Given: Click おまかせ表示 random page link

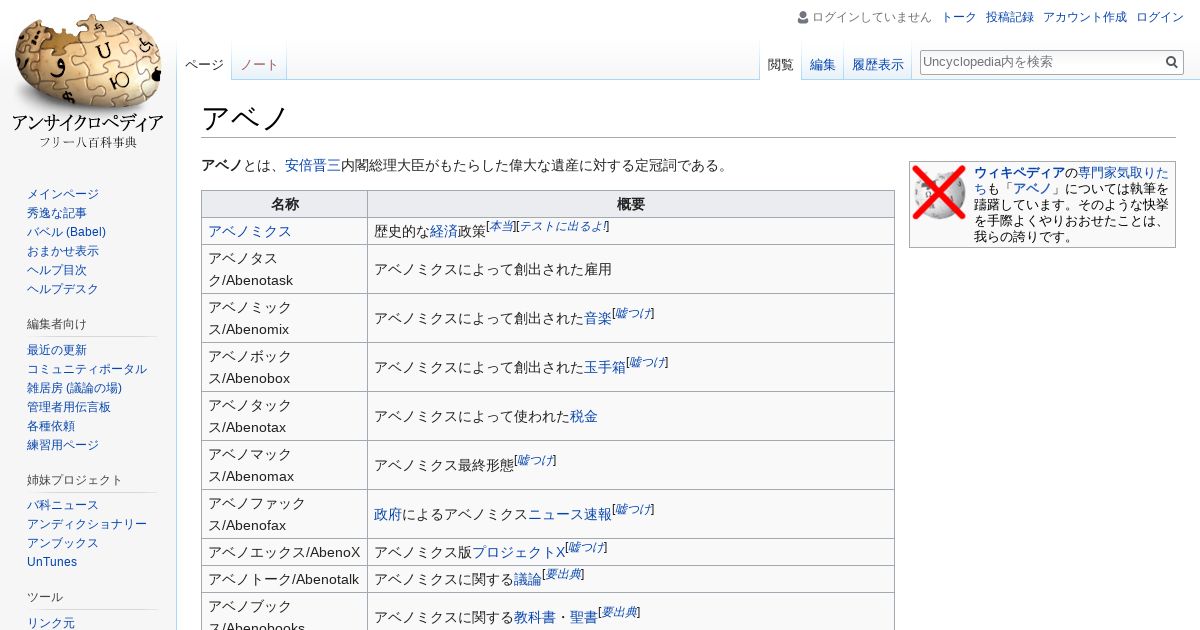Looking at the screenshot, I should pyautogui.click(x=63, y=251).
